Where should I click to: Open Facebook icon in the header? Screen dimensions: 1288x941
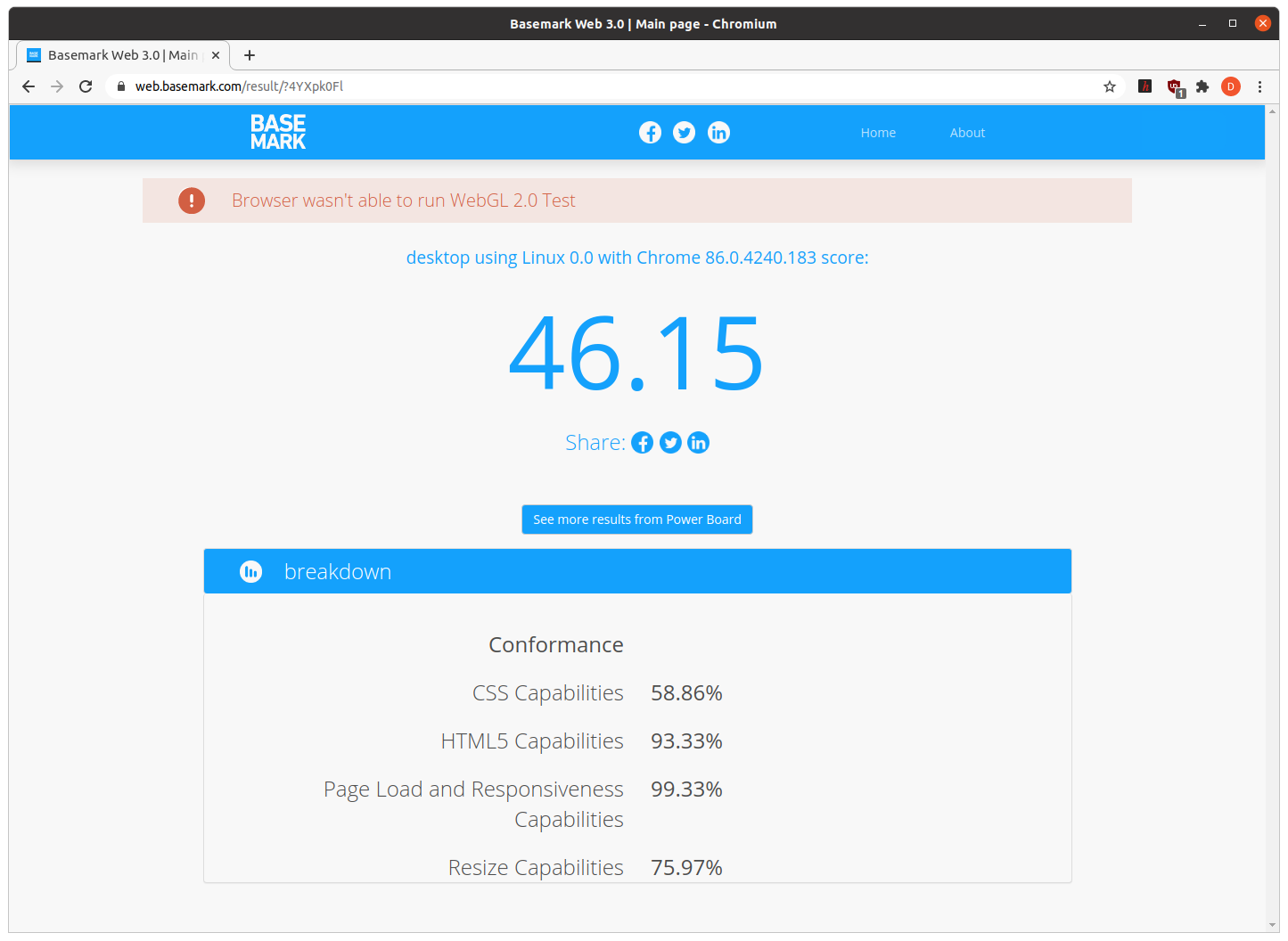[651, 133]
